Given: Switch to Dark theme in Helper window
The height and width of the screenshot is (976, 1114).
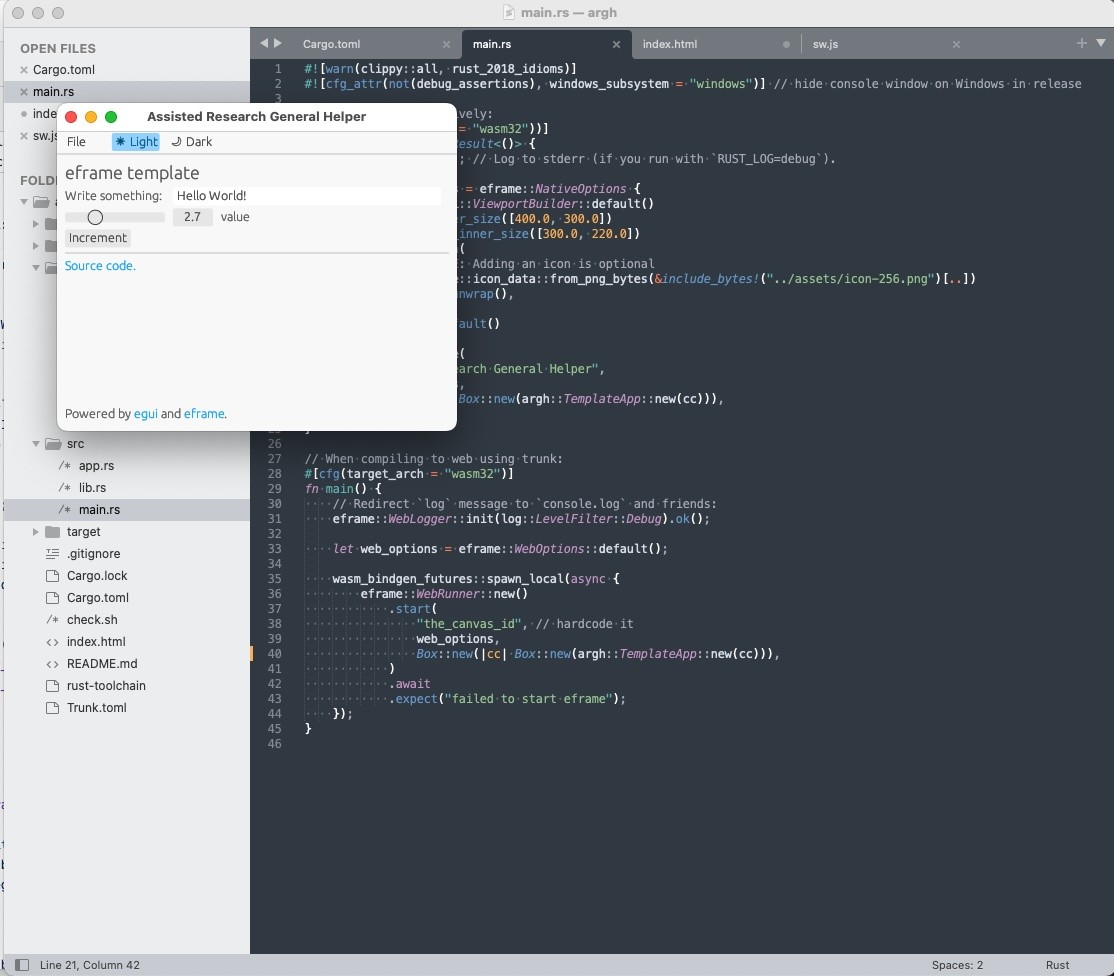Looking at the screenshot, I should 192,142.
